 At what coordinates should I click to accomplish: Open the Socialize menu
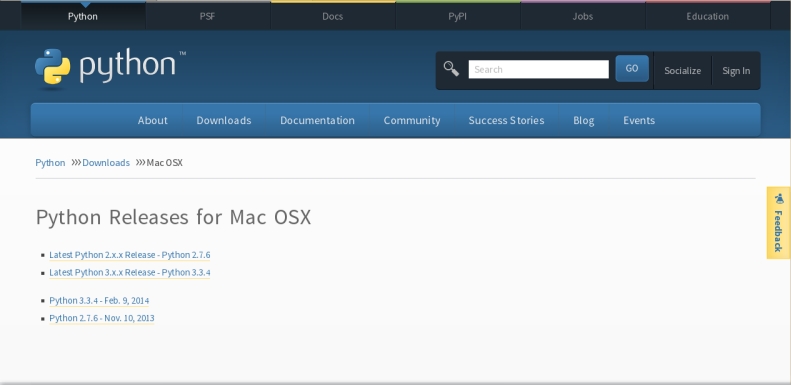click(x=682, y=71)
